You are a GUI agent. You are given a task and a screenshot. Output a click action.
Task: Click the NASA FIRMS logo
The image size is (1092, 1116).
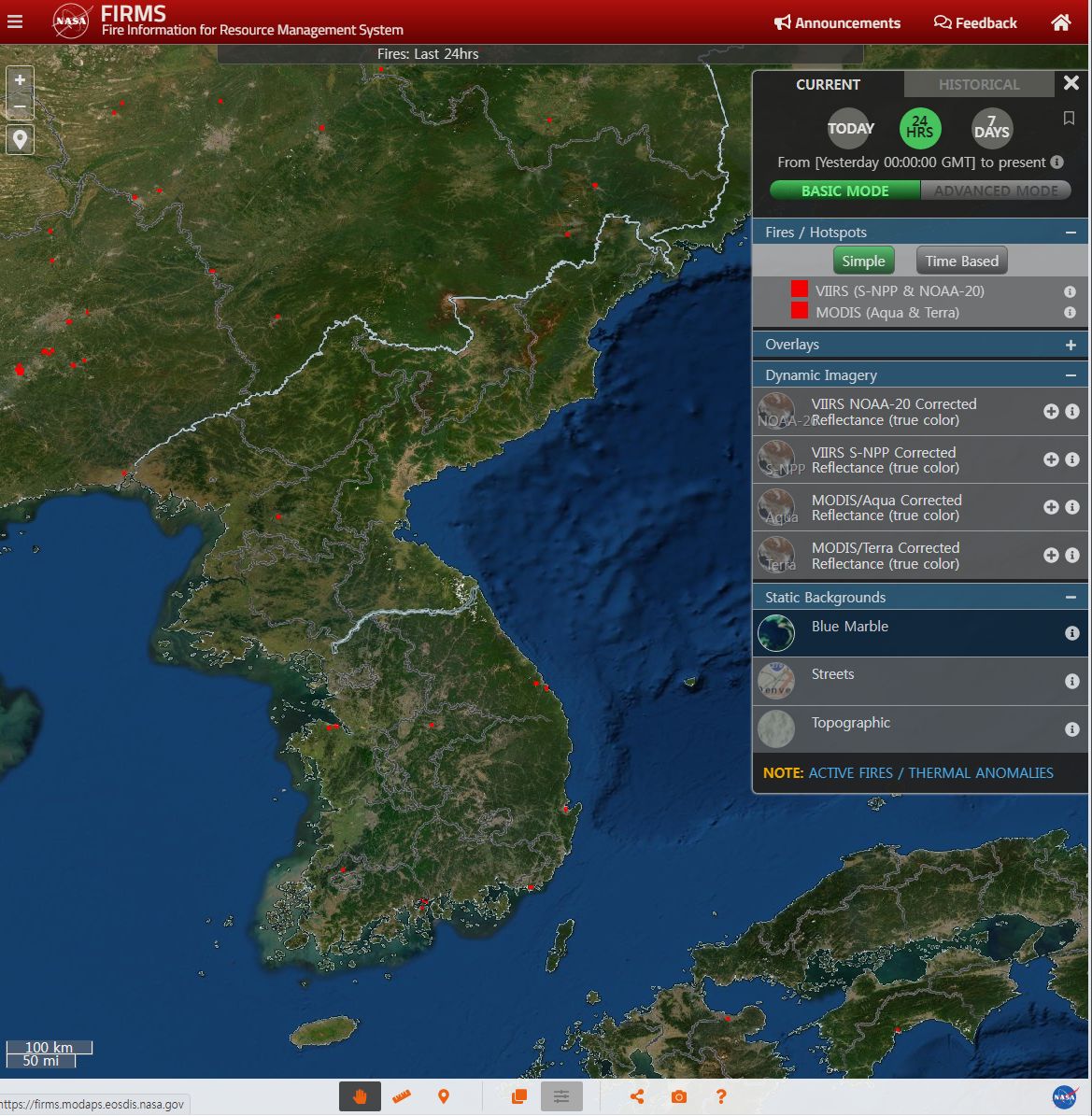[x=71, y=21]
